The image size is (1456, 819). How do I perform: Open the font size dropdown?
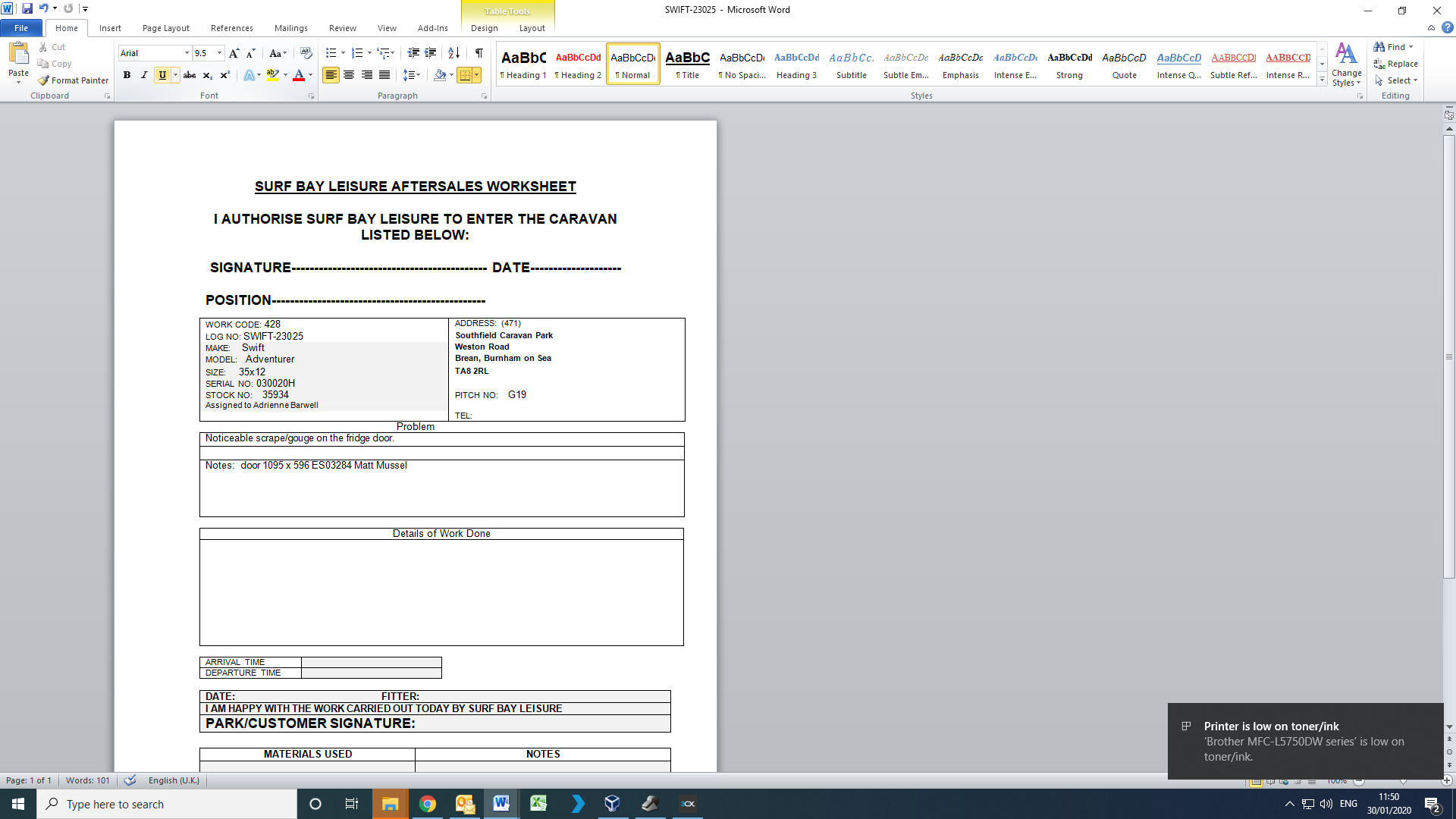tap(220, 53)
